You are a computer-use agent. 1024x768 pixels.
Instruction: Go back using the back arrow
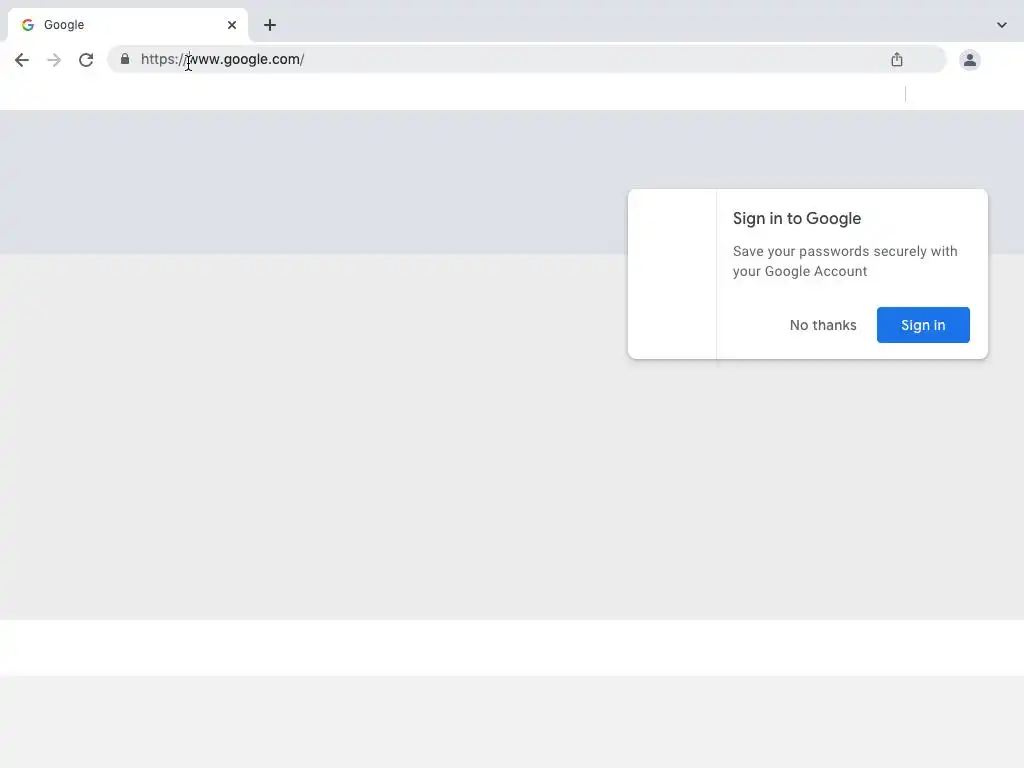pos(22,60)
